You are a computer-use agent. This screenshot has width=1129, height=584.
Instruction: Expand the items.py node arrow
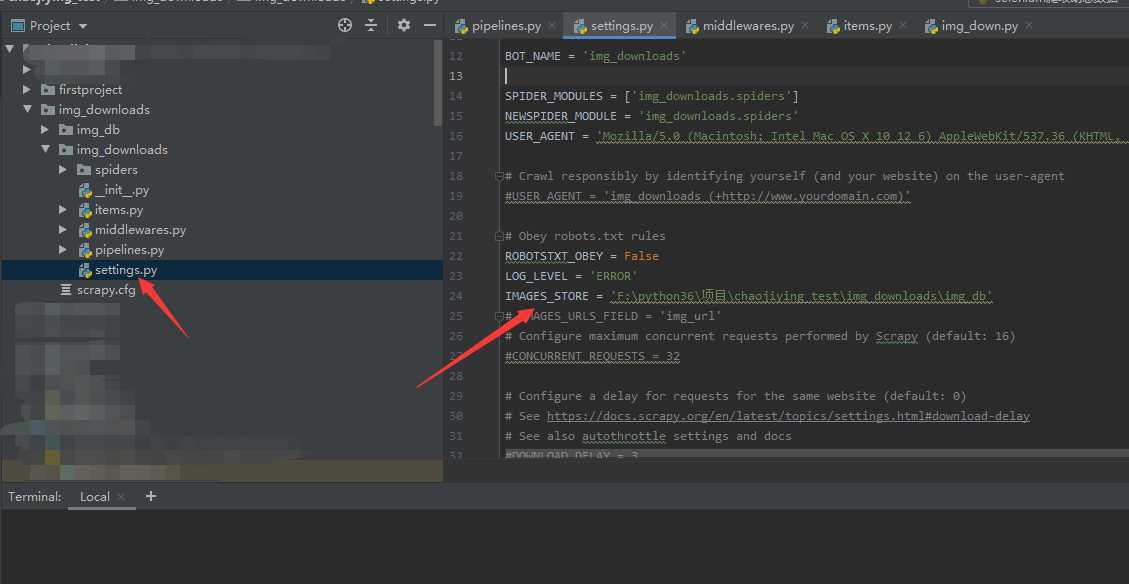[x=63, y=210]
